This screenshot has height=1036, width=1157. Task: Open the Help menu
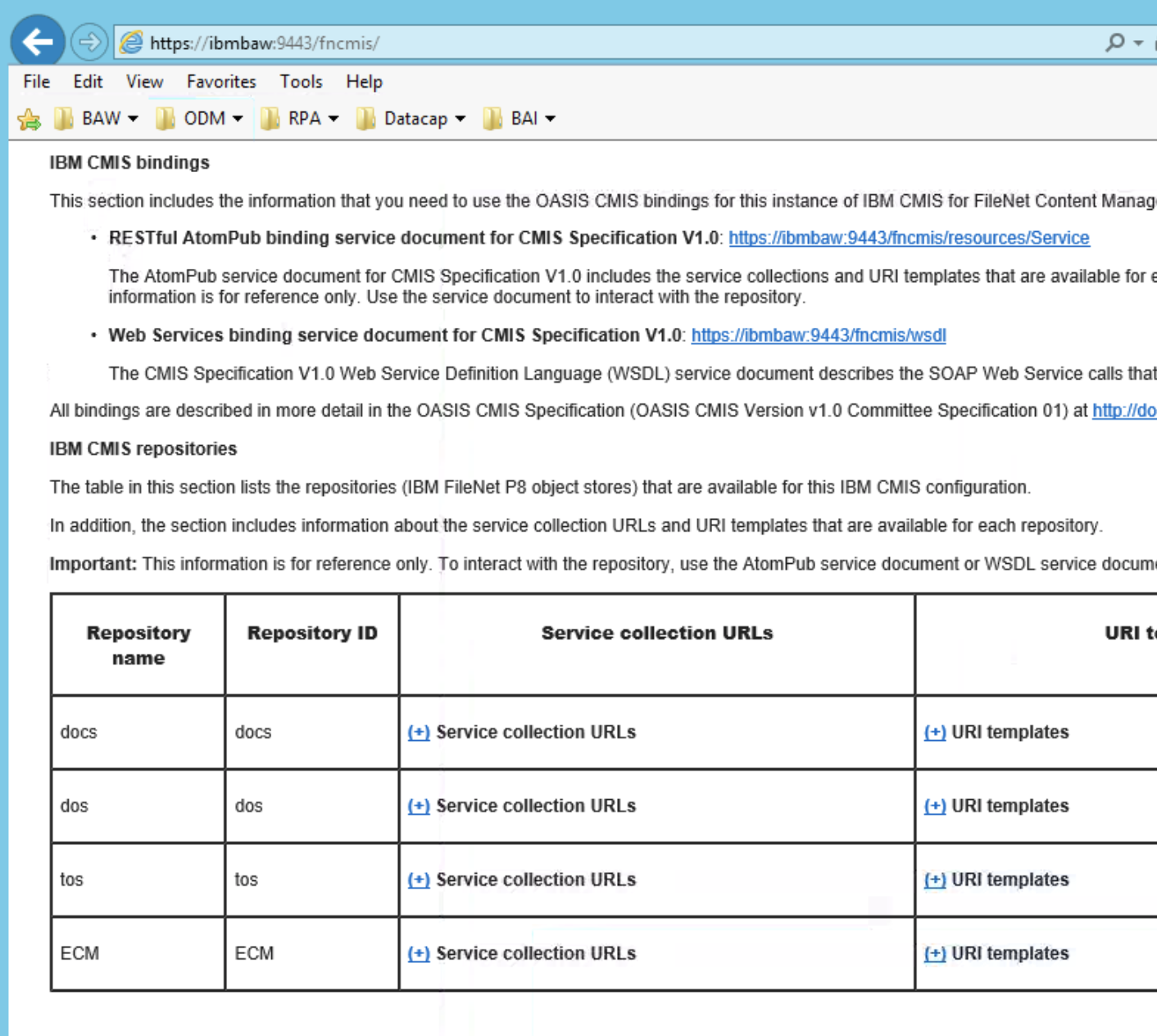tap(364, 82)
